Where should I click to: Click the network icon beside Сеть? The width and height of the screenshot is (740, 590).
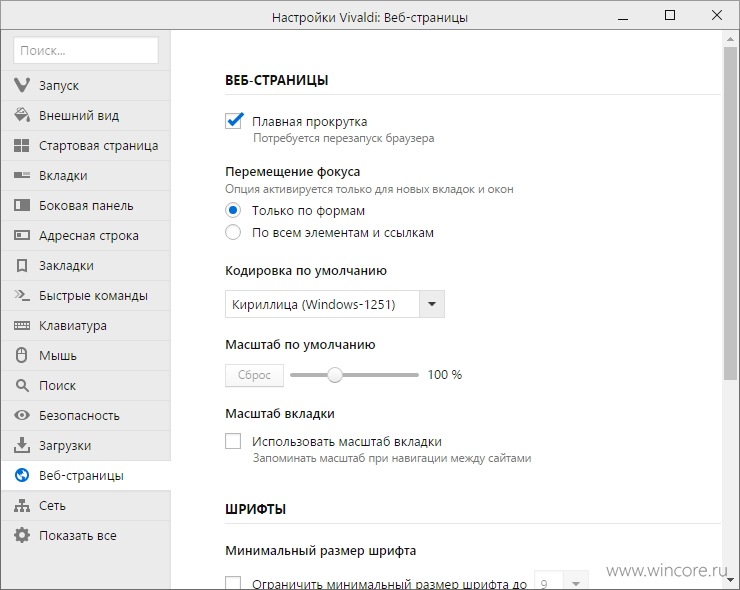[22, 505]
